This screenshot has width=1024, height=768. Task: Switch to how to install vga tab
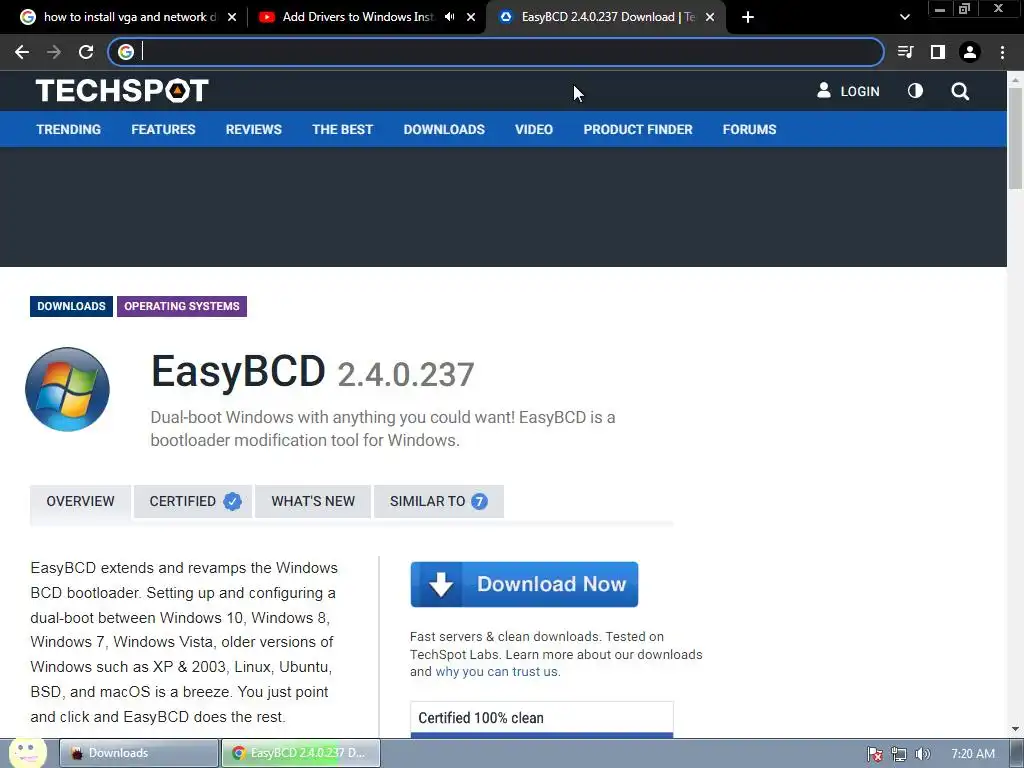(129, 17)
